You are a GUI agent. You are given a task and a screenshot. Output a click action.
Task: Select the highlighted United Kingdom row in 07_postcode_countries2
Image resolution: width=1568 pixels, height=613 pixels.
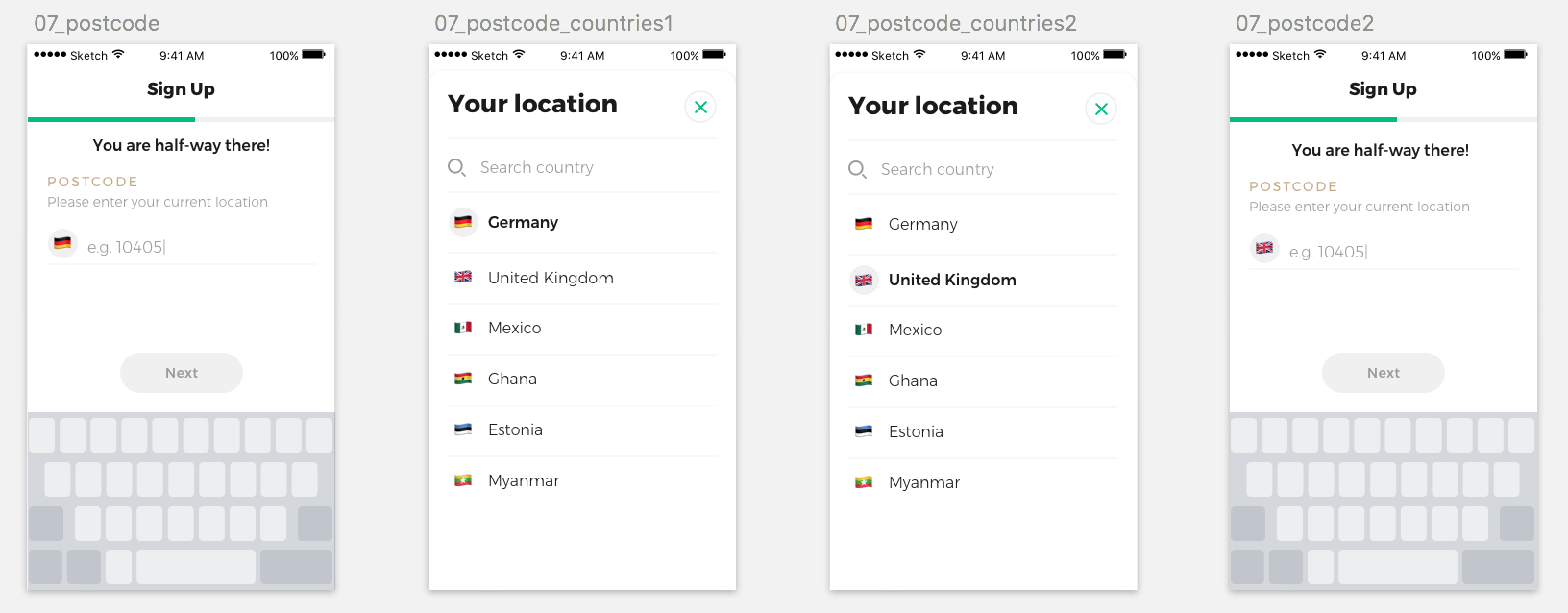[983, 280]
